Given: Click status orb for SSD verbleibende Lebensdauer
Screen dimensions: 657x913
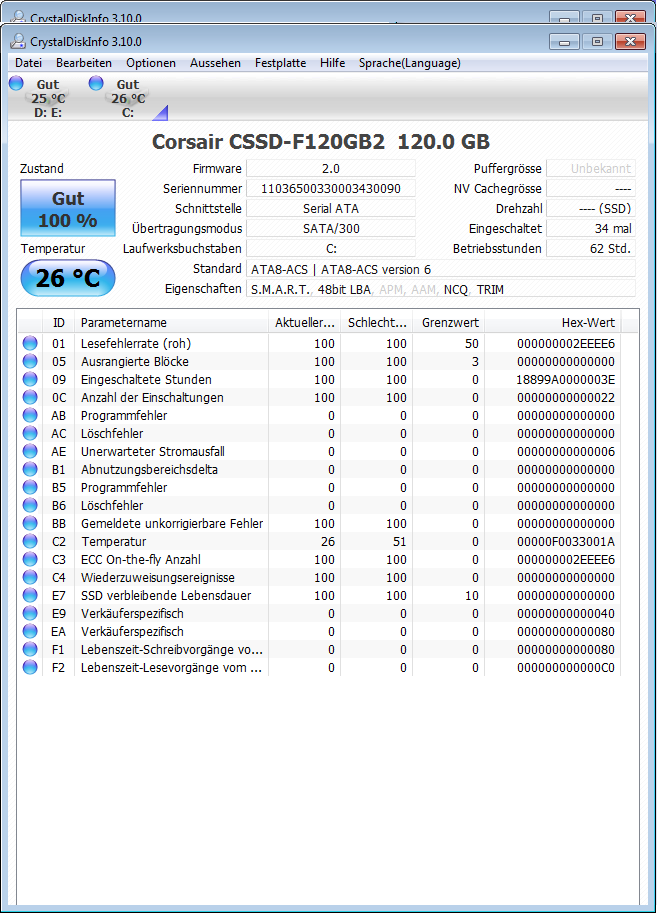Looking at the screenshot, I should click(30, 596).
